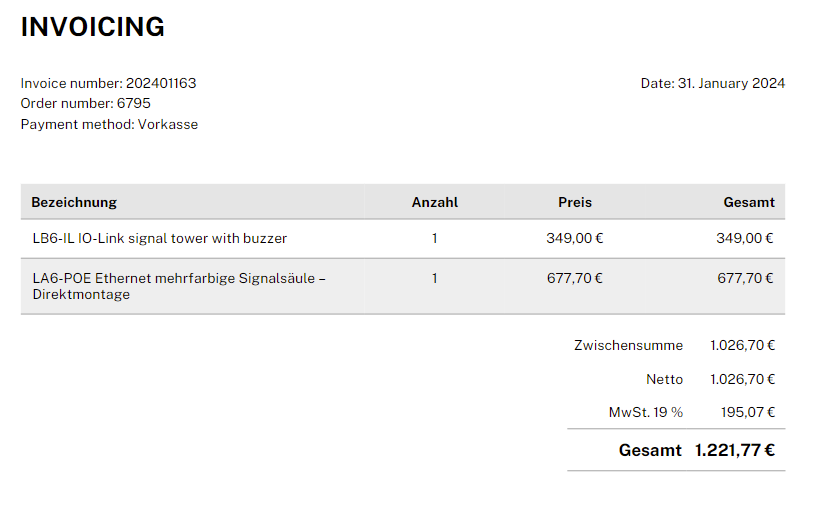This screenshot has width=815, height=529.
Task: Click the final total 1.221,77 €
Action: click(735, 450)
